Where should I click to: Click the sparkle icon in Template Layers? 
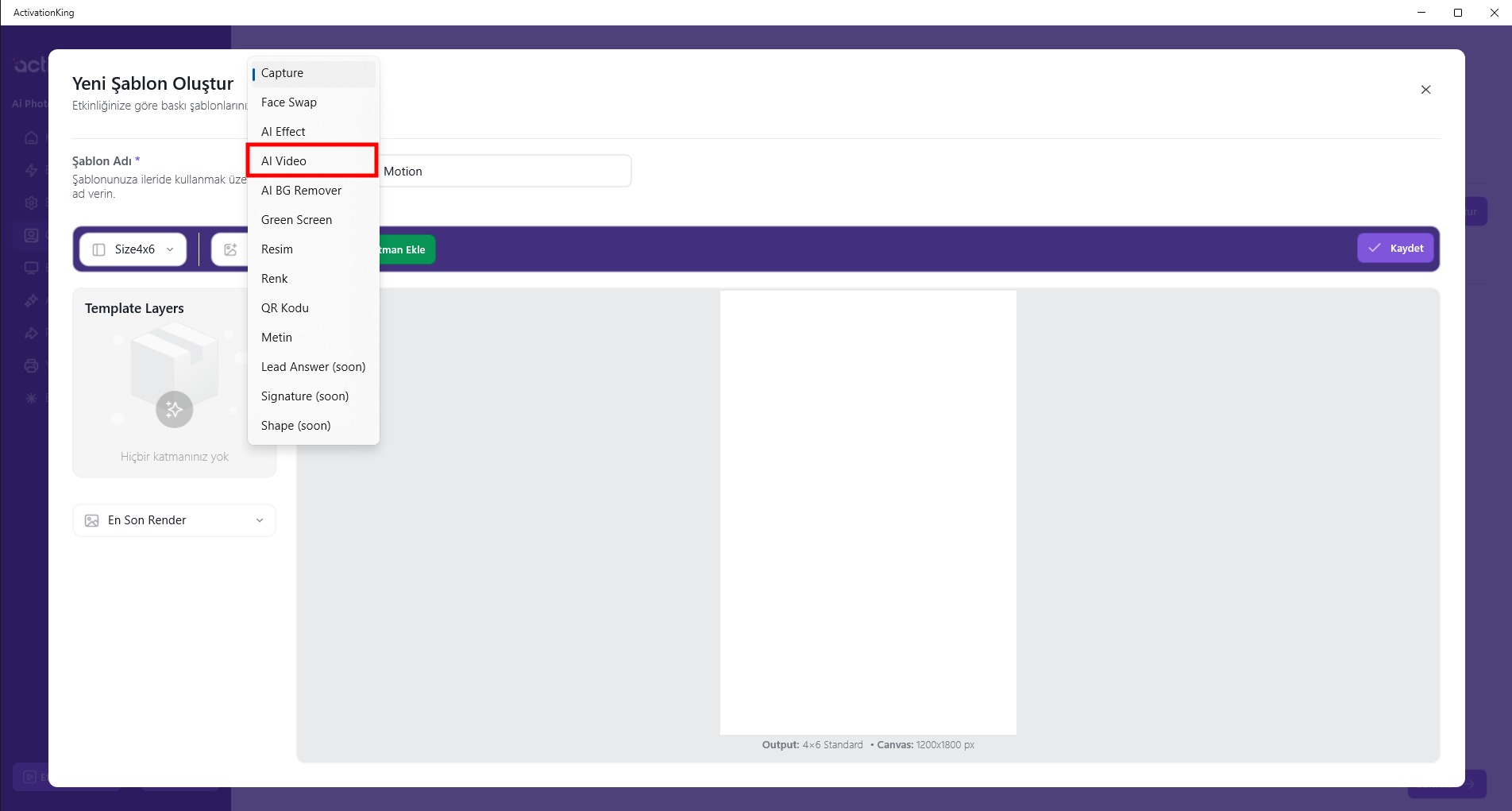tap(174, 410)
